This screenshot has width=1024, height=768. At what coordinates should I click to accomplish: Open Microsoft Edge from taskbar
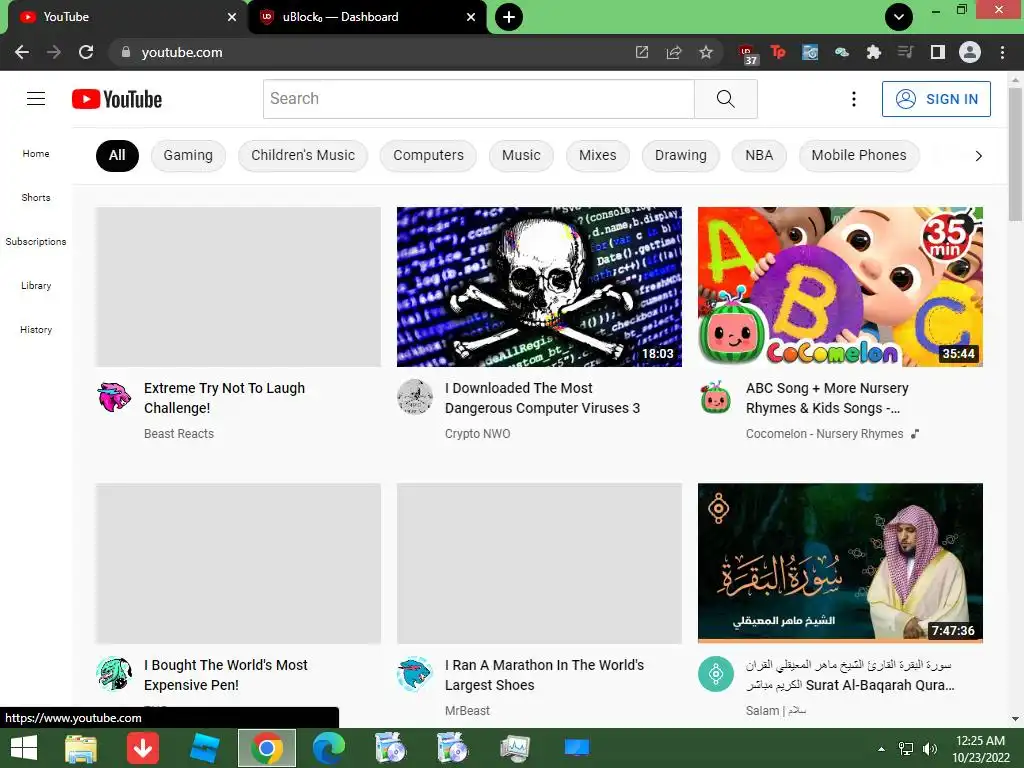(x=328, y=748)
